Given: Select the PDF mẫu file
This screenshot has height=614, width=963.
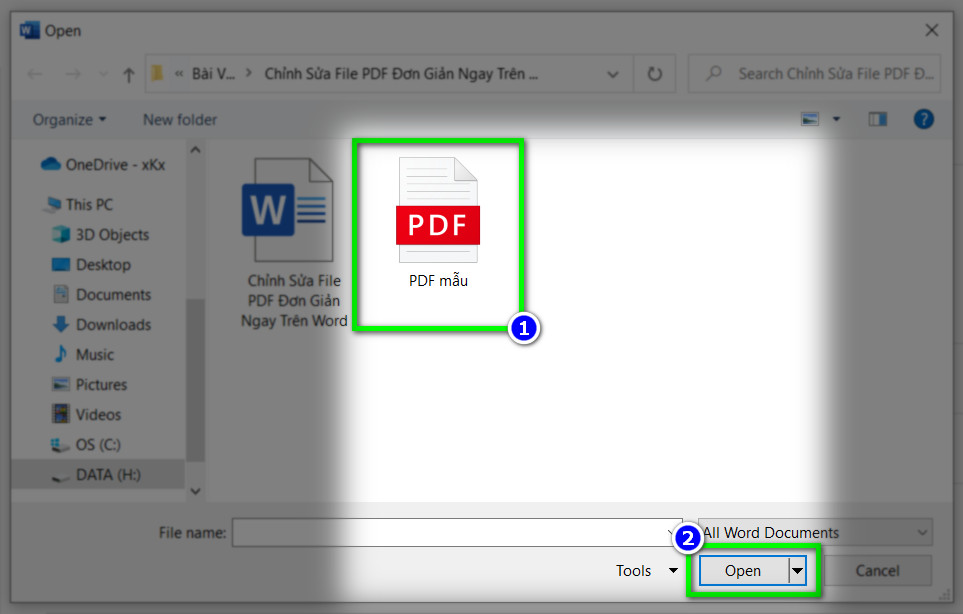Looking at the screenshot, I should [x=438, y=222].
